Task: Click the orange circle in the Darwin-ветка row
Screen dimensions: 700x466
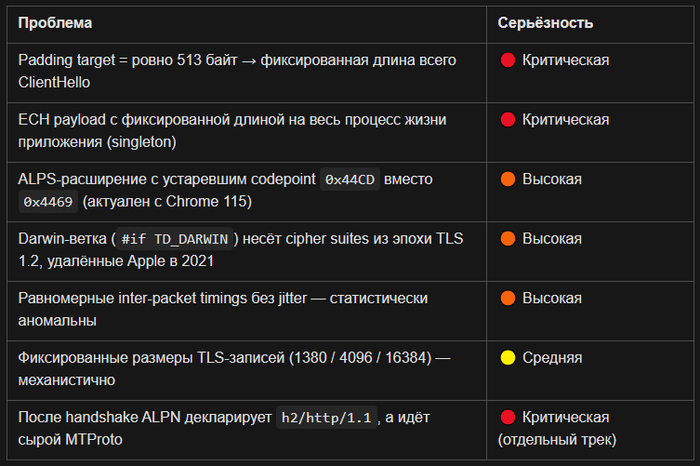Action: 507,239
